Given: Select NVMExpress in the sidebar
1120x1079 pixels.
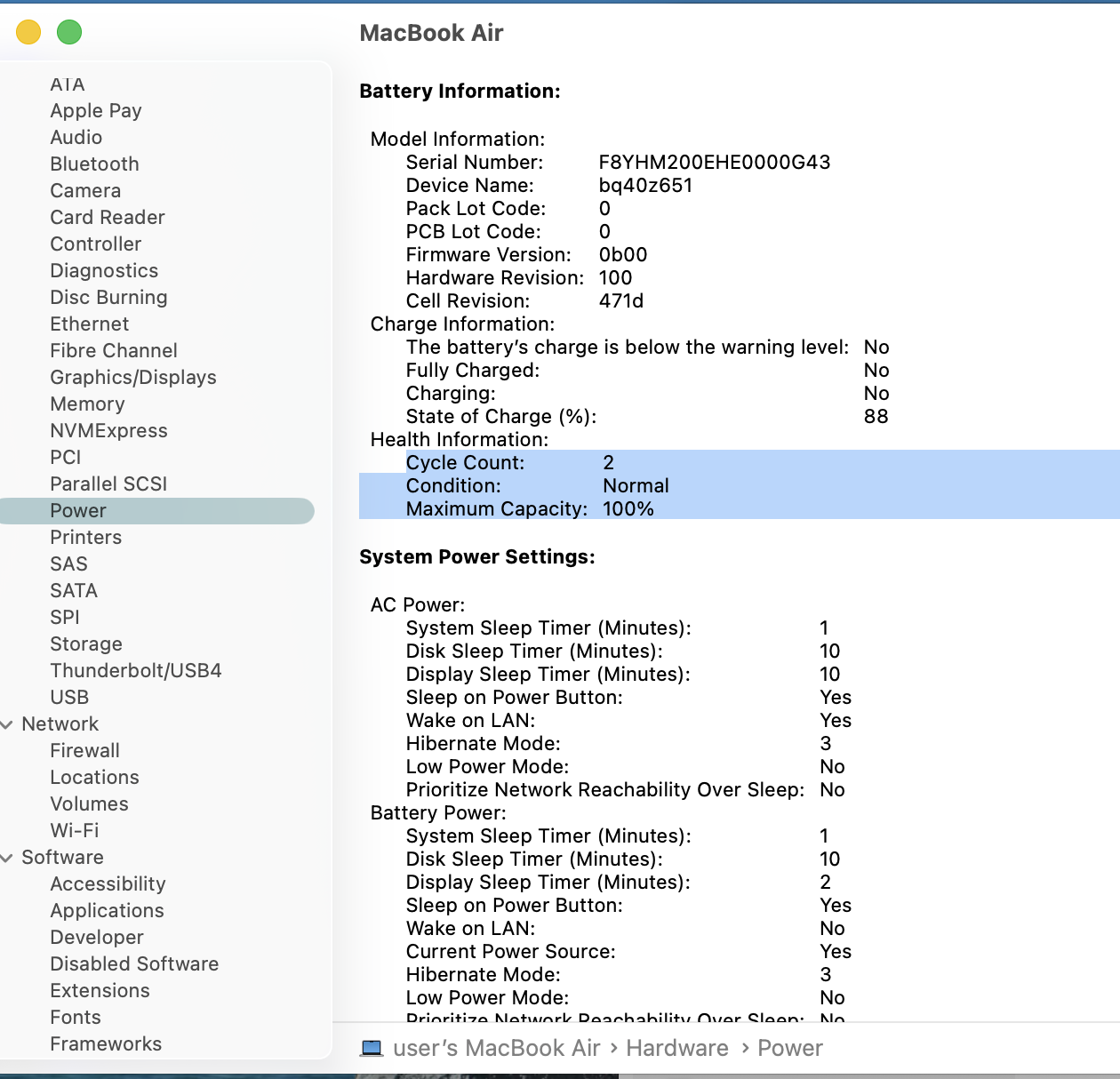Looking at the screenshot, I should [x=108, y=431].
